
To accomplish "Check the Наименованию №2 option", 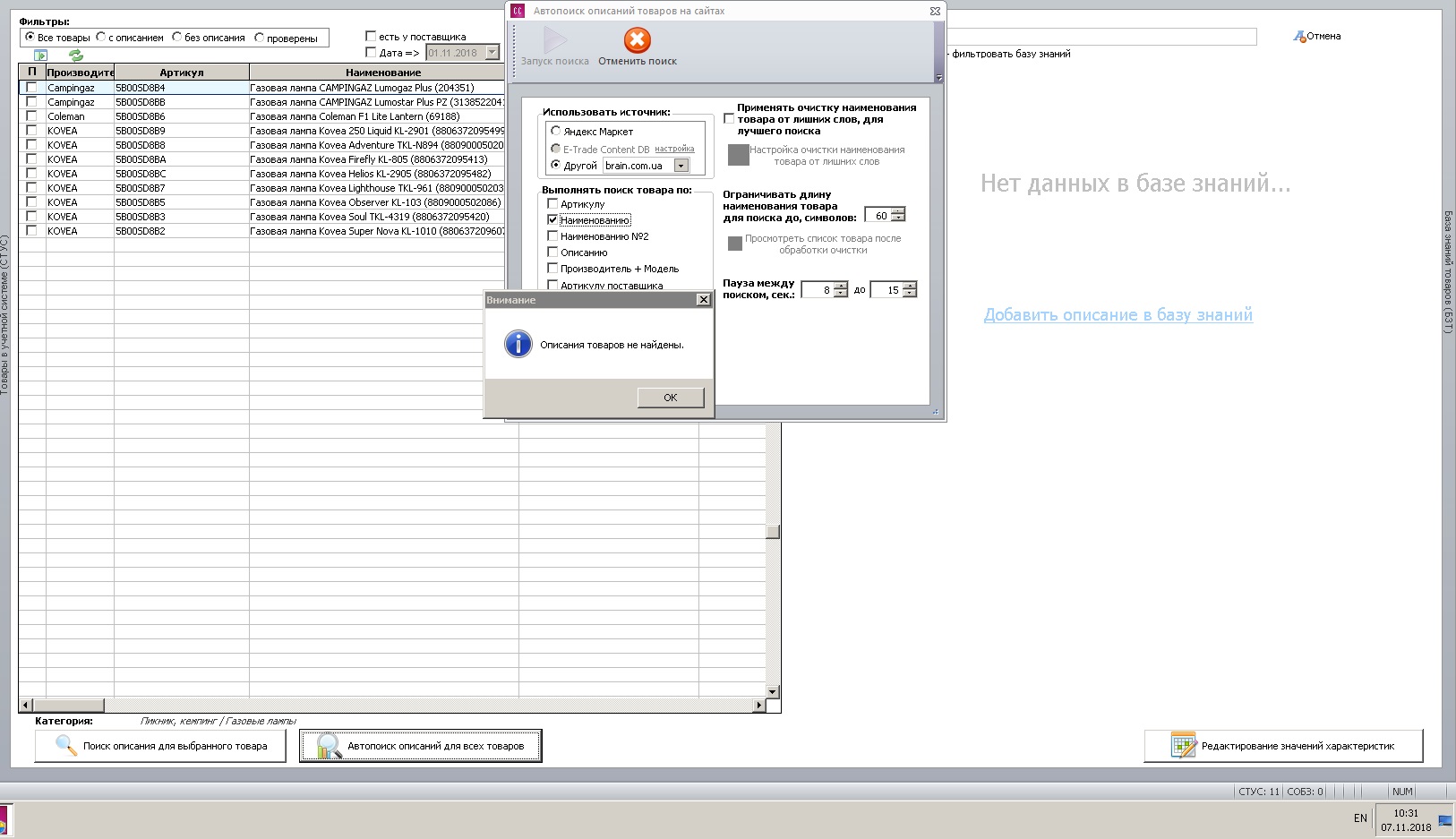I will (552, 235).
